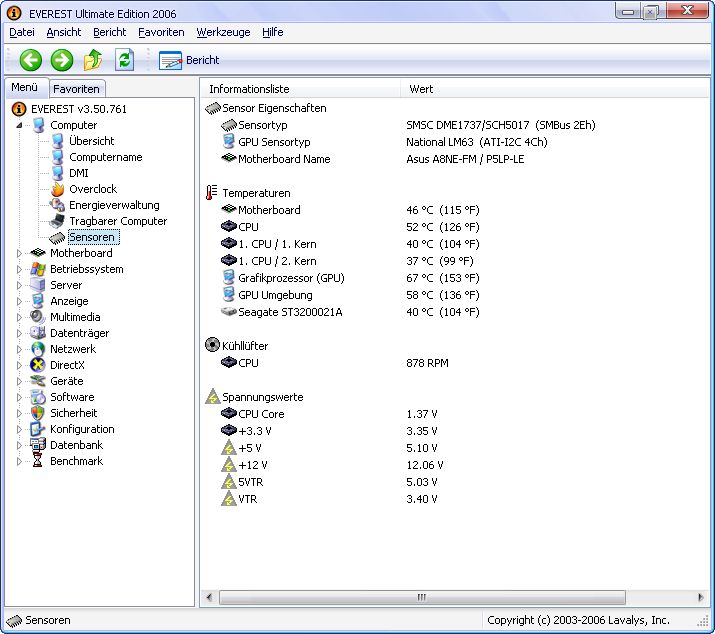The image size is (715, 634).
Task: Open the Bericht menu in menu bar
Action: (109, 32)
